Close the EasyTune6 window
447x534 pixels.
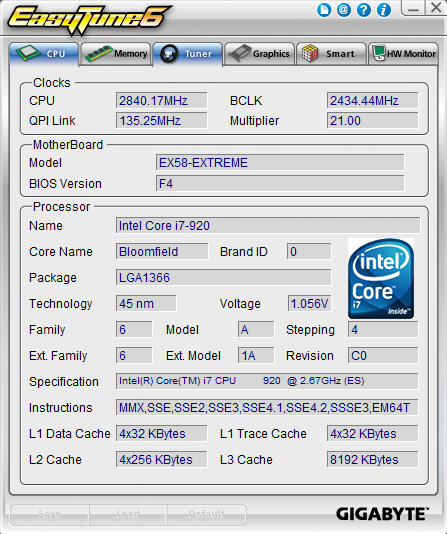[x=436, y=7]
